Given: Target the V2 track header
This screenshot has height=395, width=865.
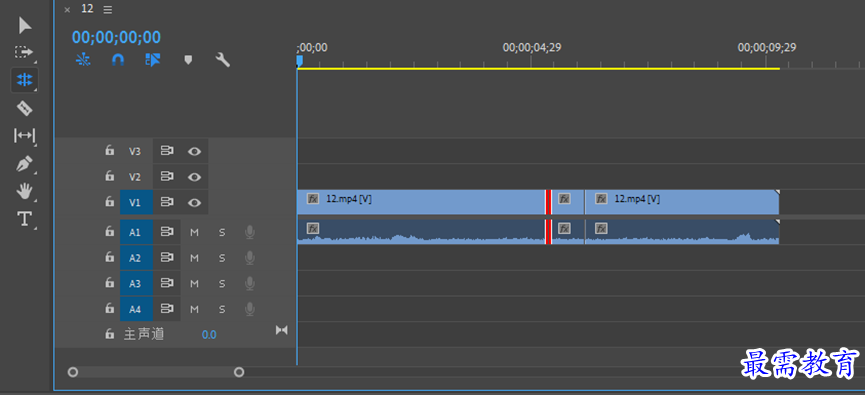Looking at the screenshot, I should point(135,177).
